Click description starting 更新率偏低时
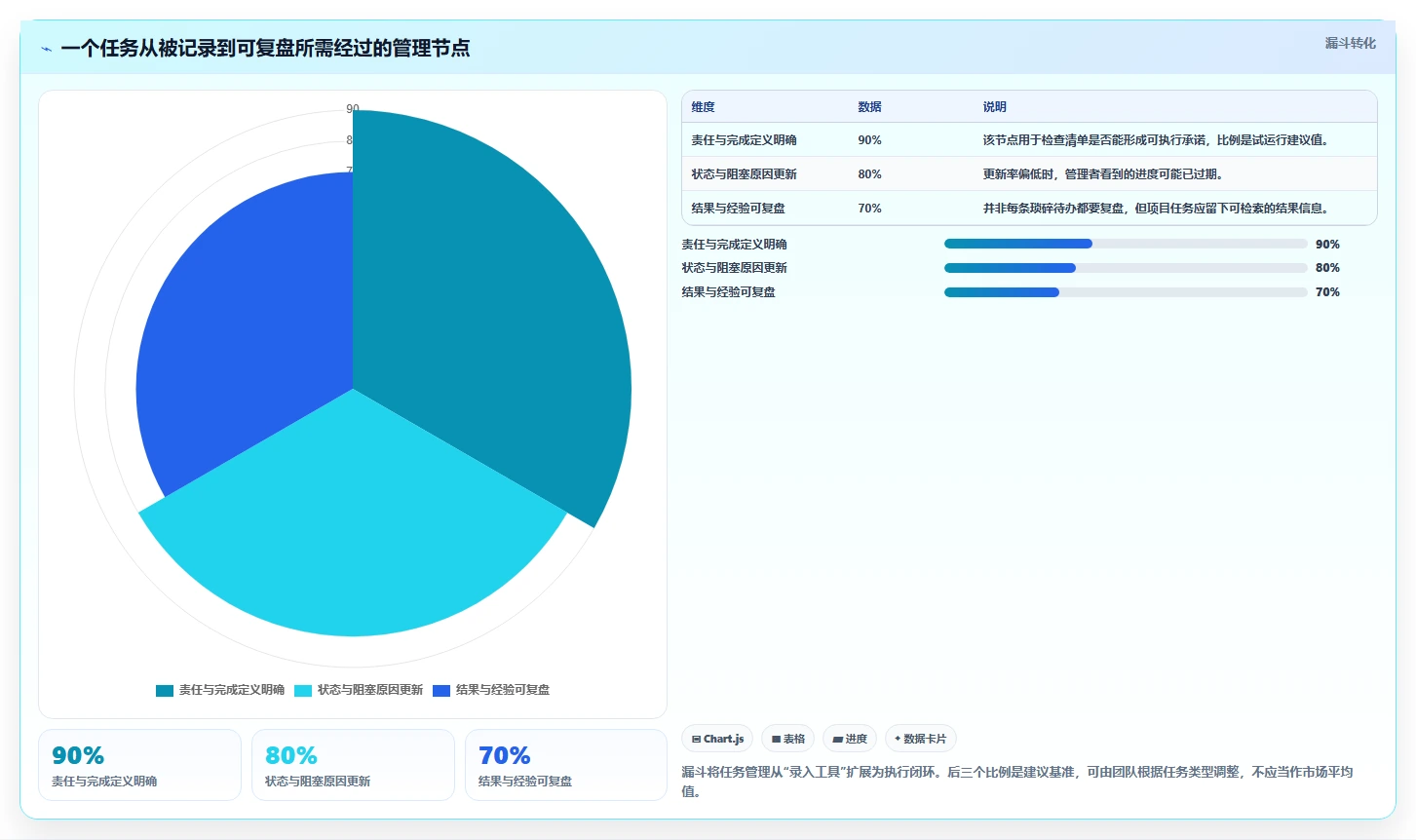Viewport: 1416px width, 840px height. click(x=1102, y=174)
